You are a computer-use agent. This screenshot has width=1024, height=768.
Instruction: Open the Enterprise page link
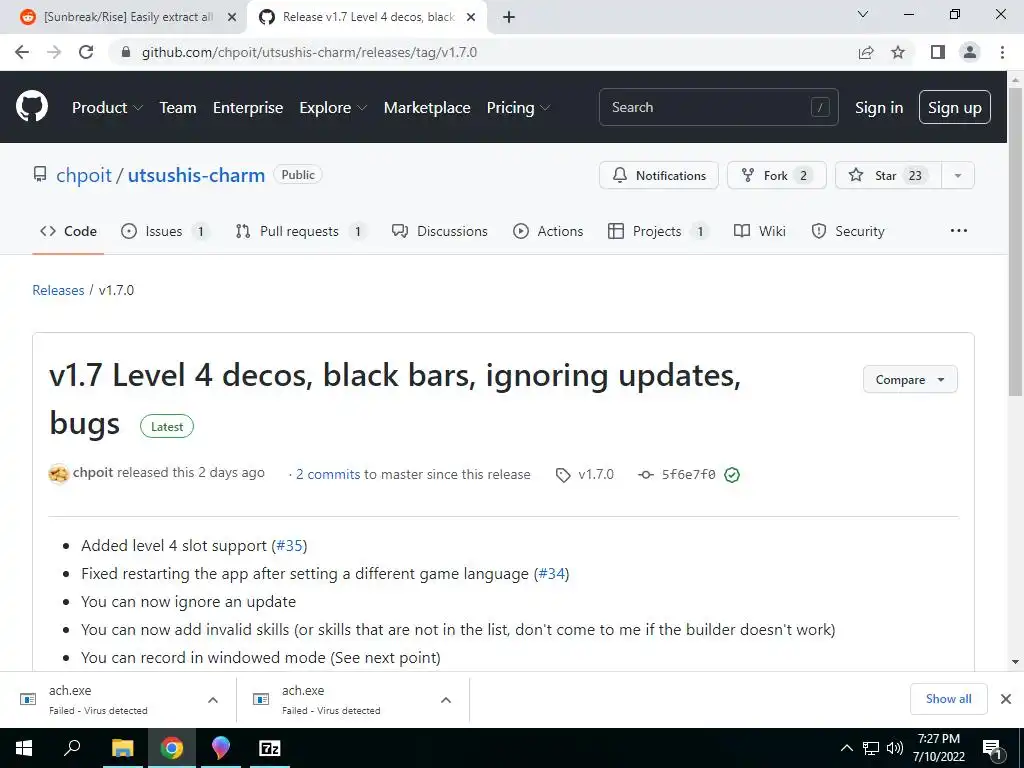pyautogui.click(x=248, y=108)
